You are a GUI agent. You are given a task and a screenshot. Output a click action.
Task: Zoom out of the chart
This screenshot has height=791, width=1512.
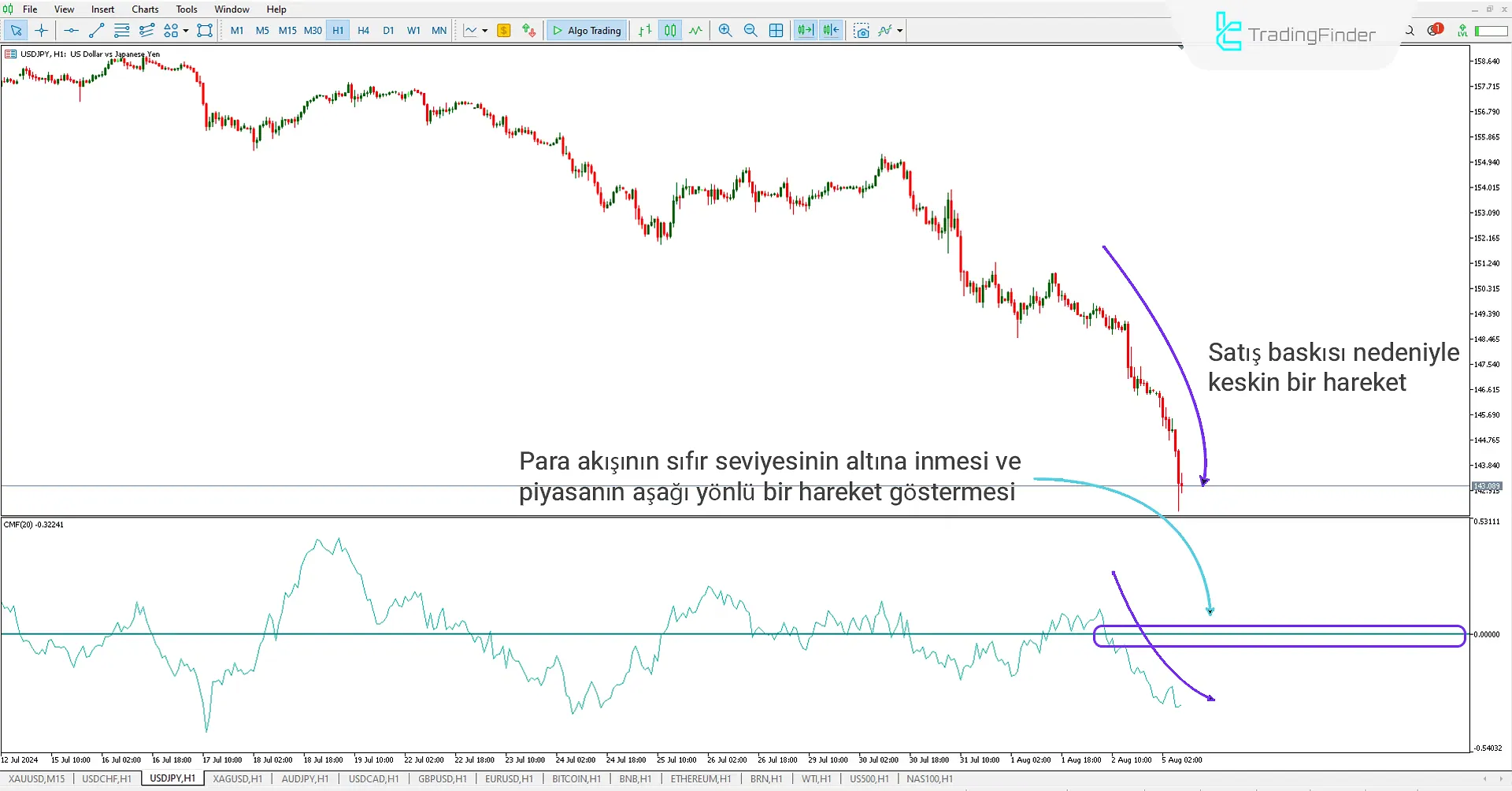(x=750, y=31)
